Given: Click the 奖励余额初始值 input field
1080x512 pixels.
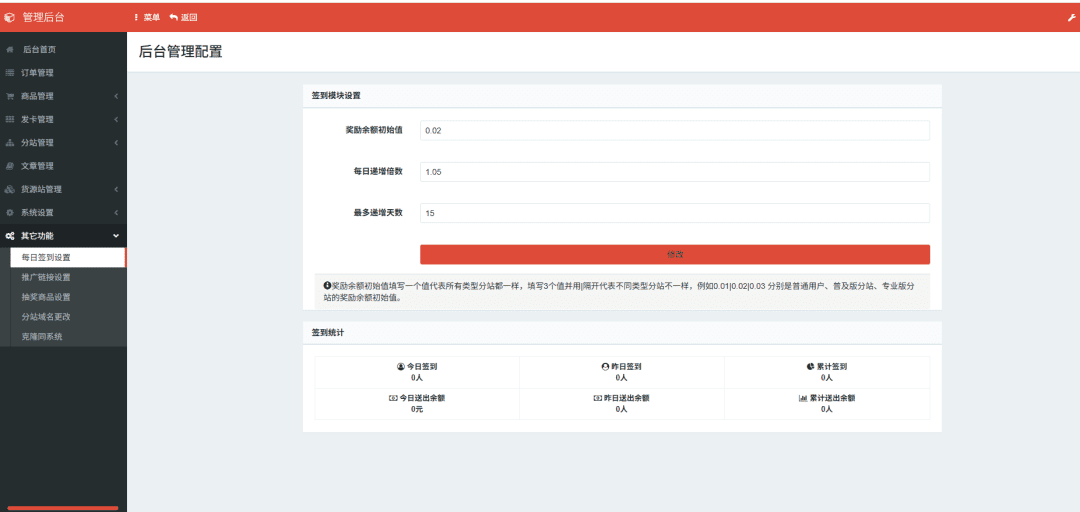Looking at the screenshot, I should pos(674,131).
